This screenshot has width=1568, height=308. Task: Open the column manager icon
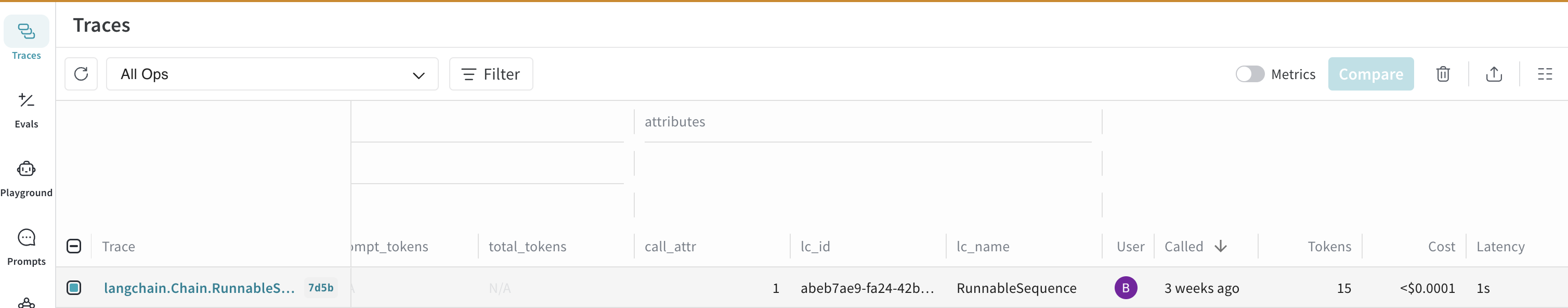pos(1546,74)
